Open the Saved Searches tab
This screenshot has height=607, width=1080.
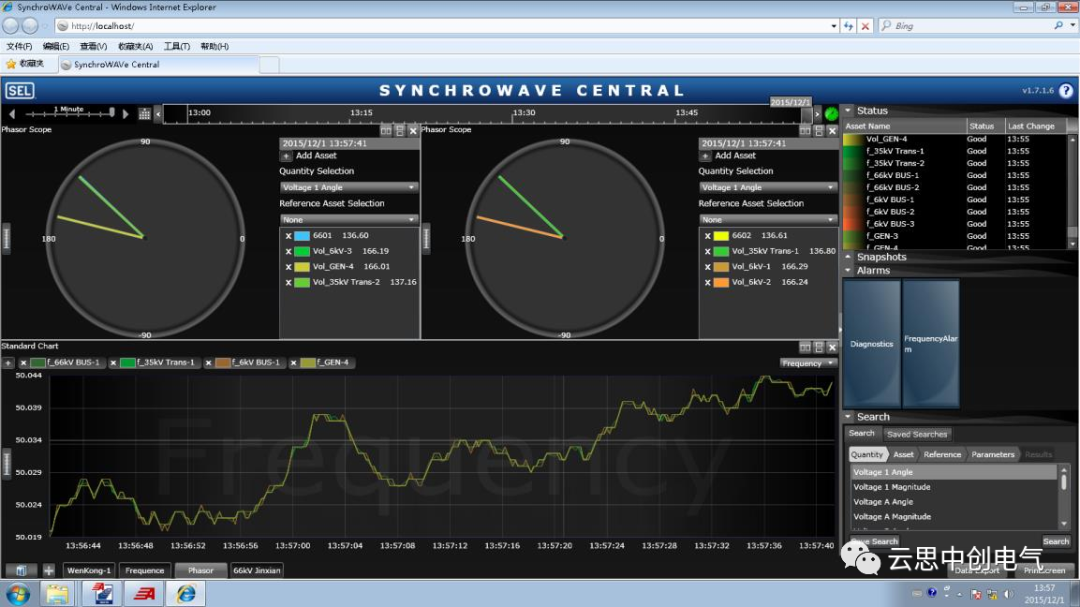click(x=916, y=434)
